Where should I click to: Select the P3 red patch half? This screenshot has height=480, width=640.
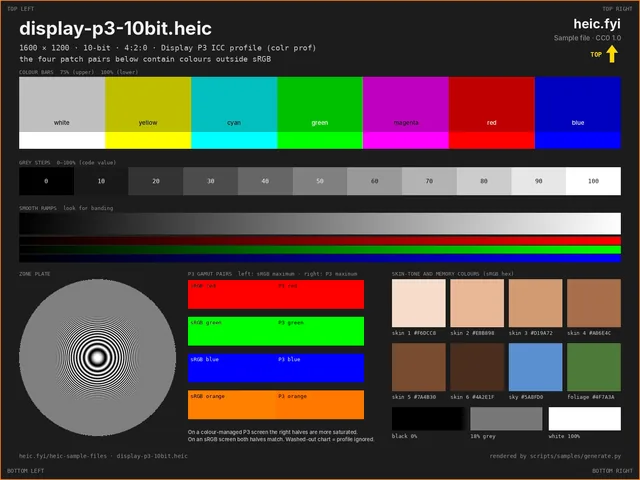320,294
